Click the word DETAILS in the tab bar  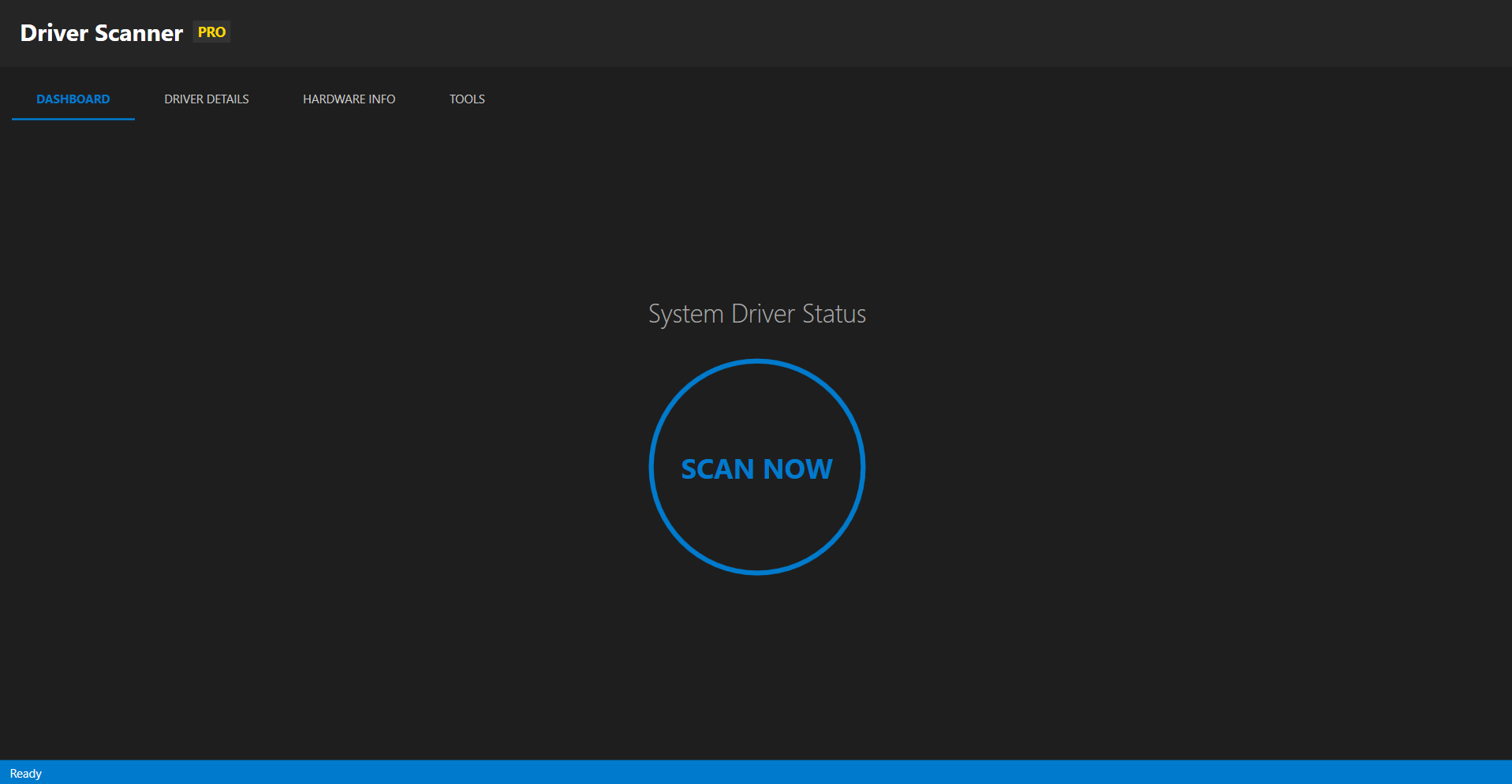coord(228,99)
